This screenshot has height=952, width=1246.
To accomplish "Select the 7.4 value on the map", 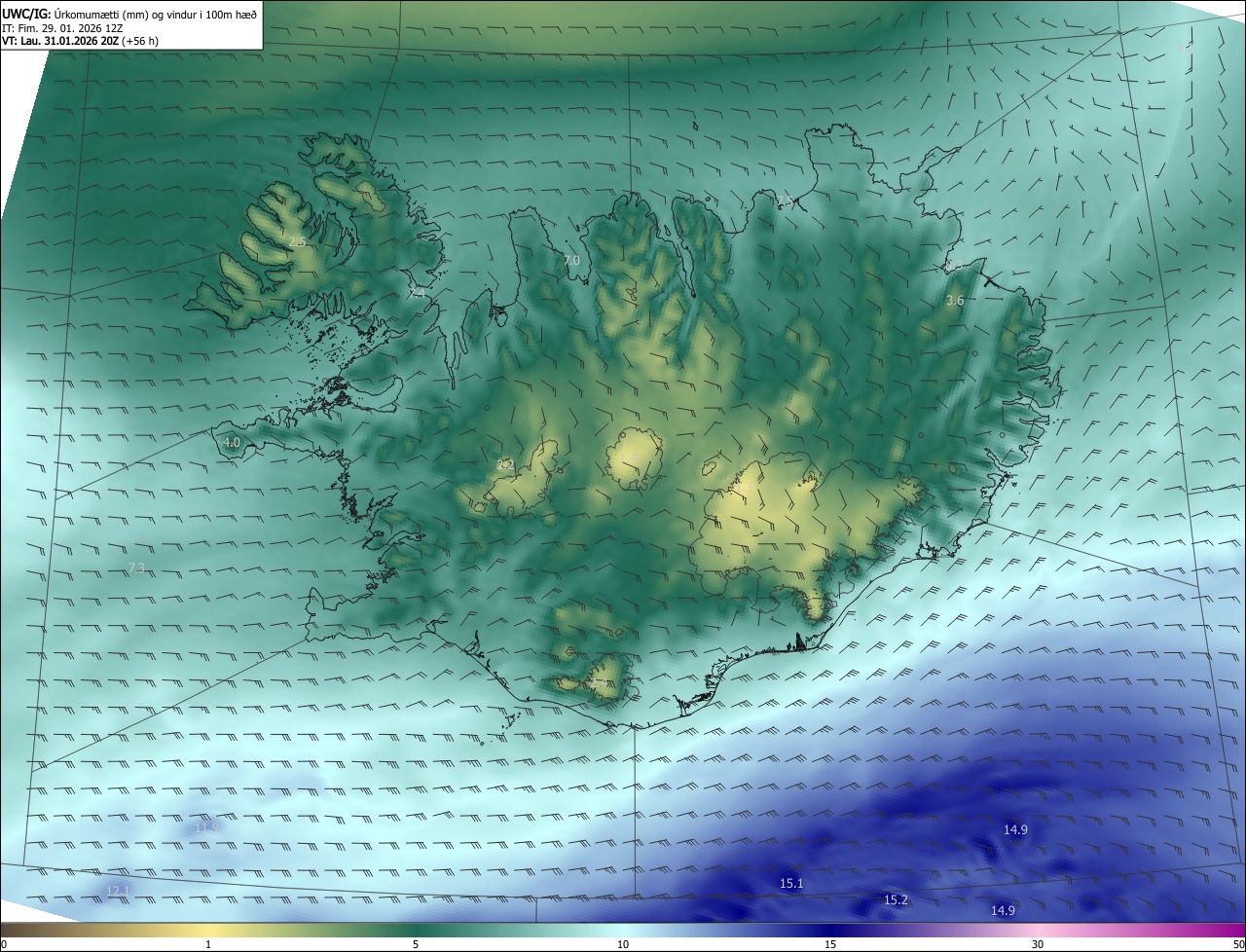I will pyautogui.click(x=417, y=293).
